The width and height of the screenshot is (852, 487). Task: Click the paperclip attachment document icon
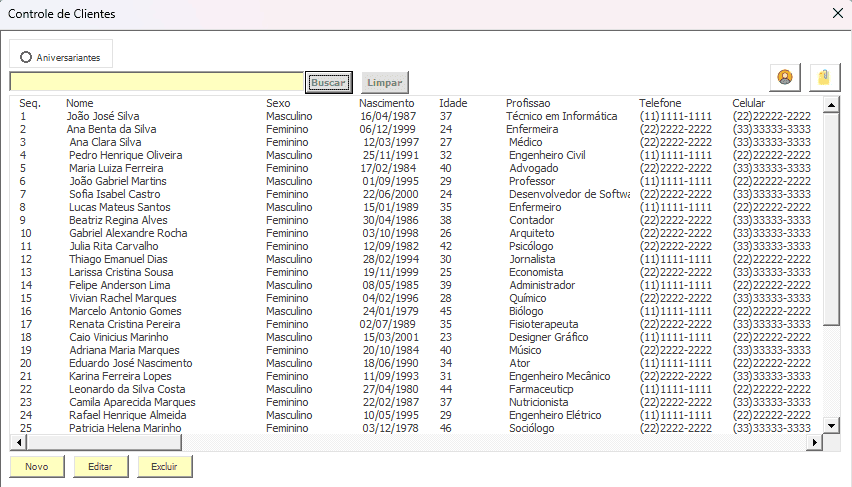point(824,77)
